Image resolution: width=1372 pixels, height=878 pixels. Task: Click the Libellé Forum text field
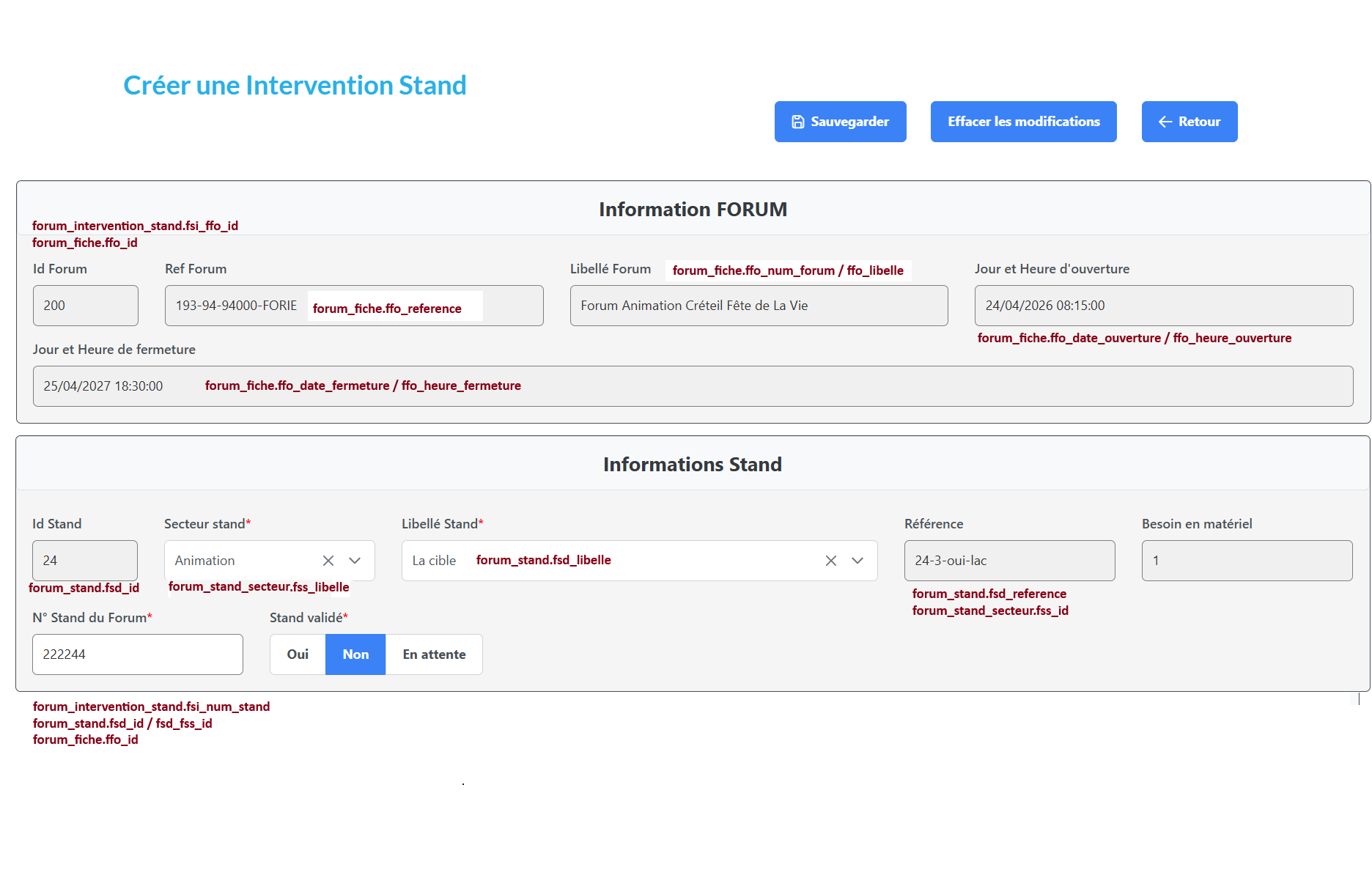(759, 306)
